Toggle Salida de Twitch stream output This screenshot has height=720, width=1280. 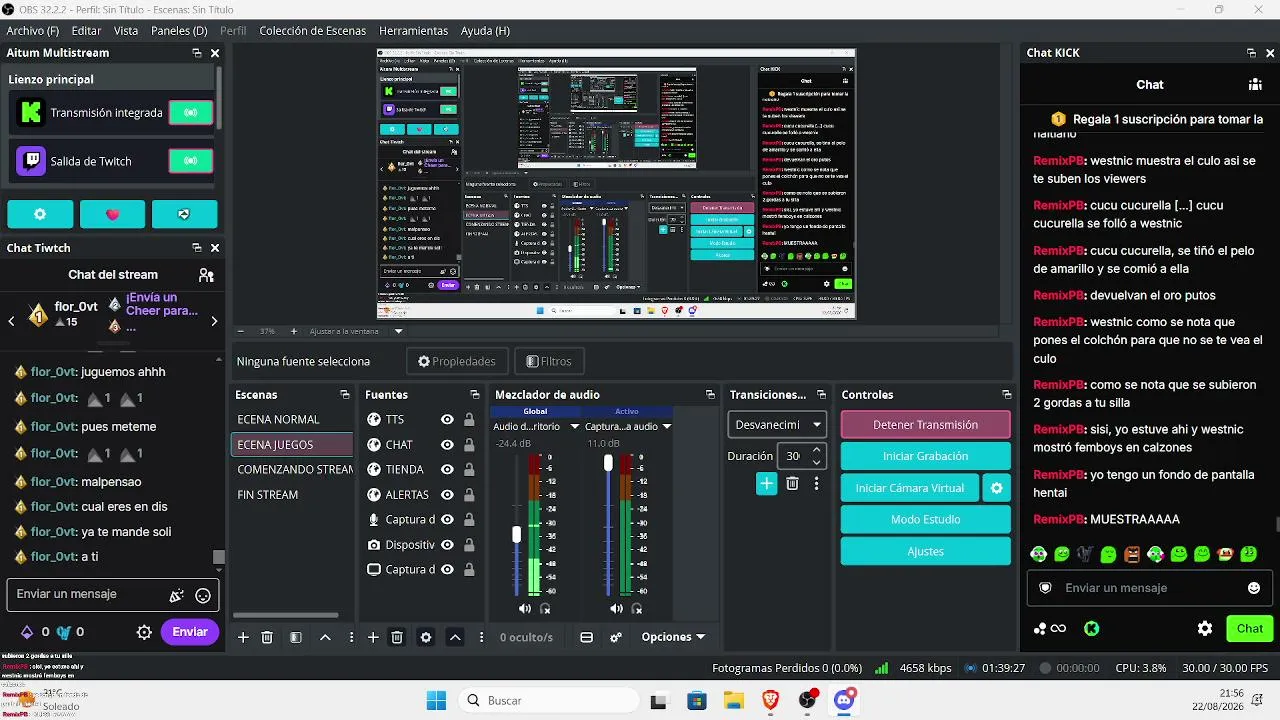190,161
